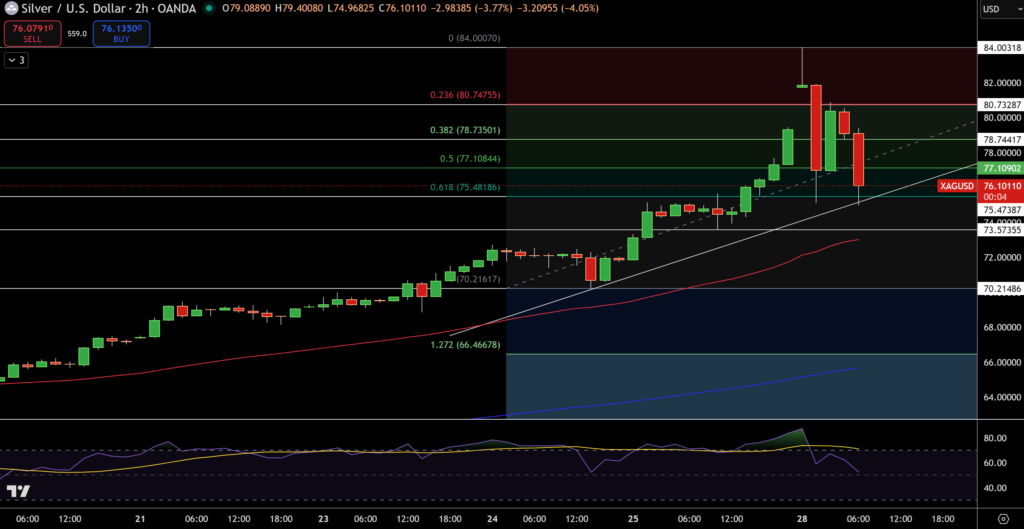Expand the collapsed indicators legend showing 3

[16, 60]
